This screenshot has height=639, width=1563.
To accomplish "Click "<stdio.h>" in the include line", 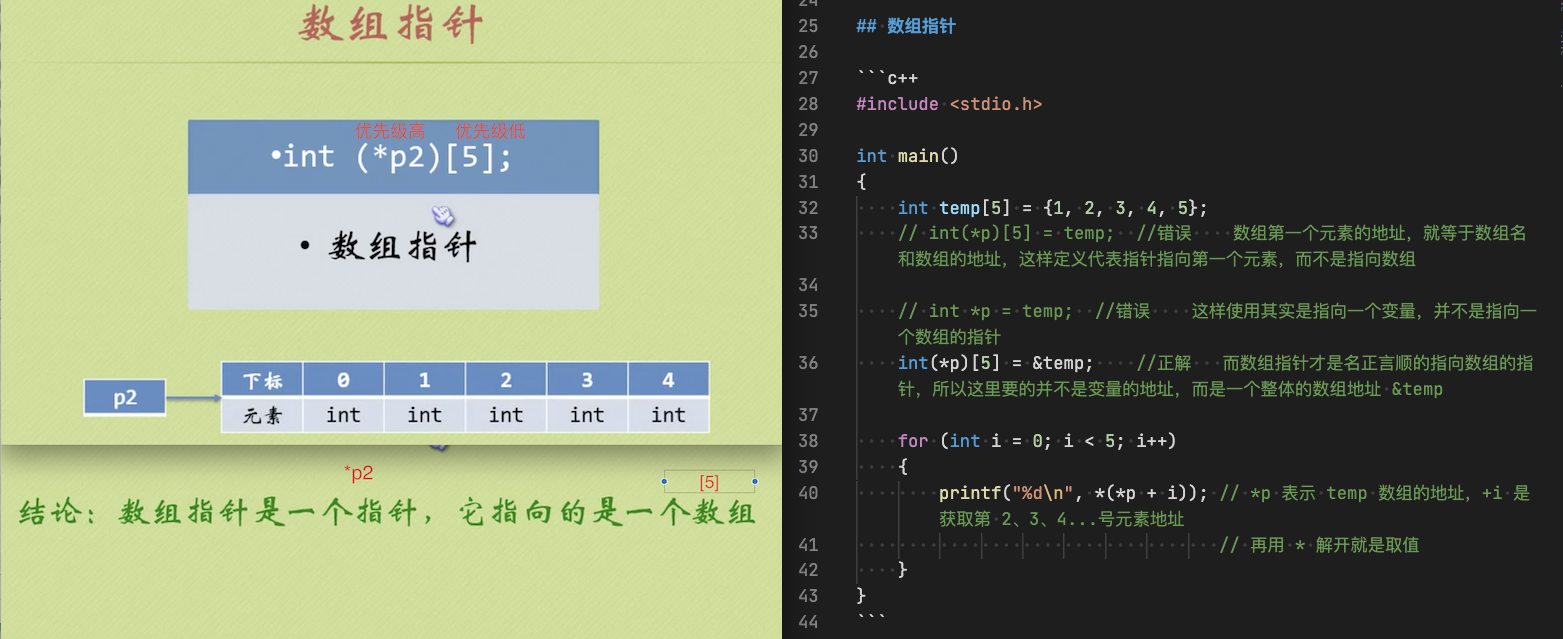I will point(996,104).
